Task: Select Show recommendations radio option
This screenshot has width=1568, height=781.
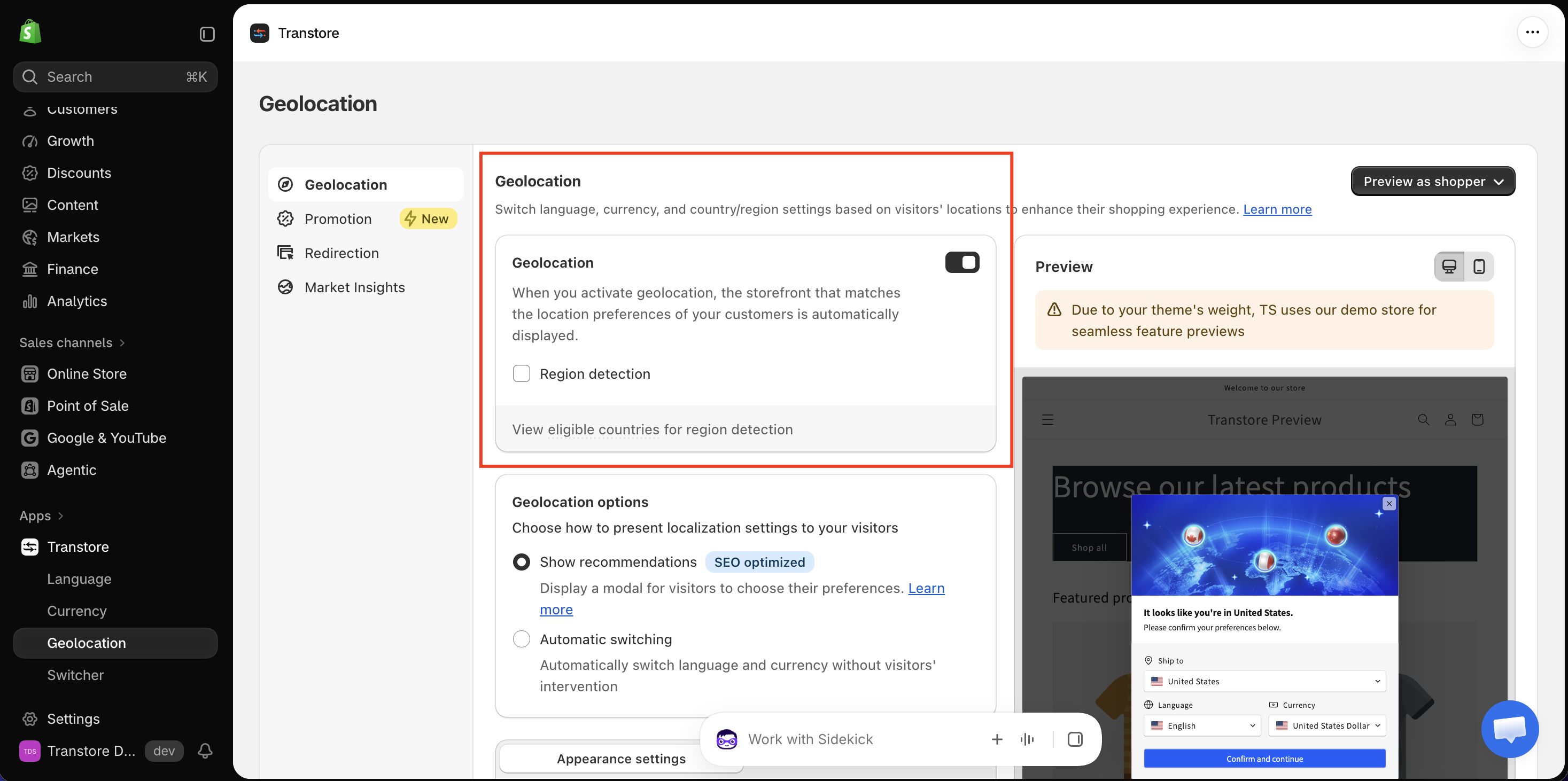Action: coord(522,562)
